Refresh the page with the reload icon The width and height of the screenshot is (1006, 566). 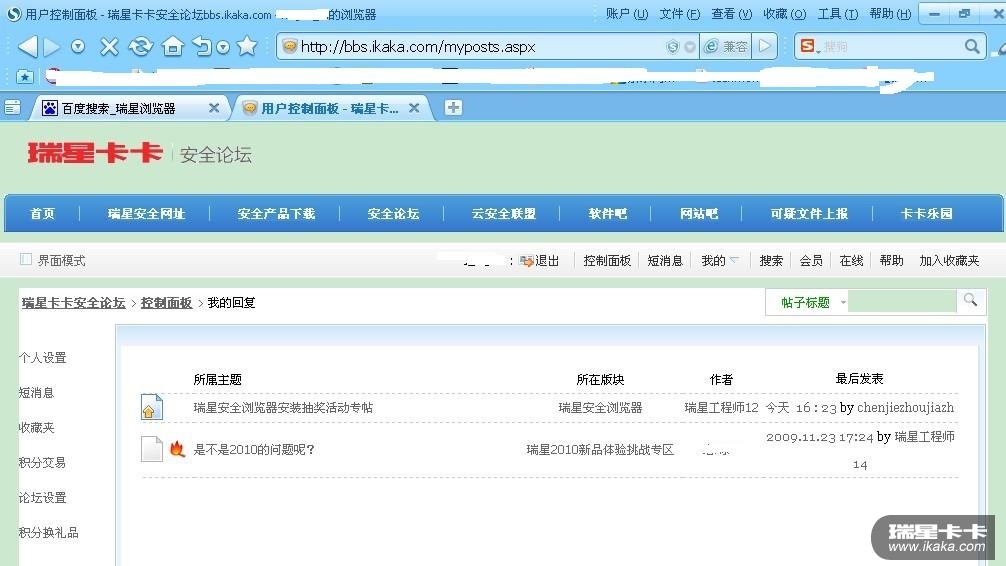[x=141, y=46]
